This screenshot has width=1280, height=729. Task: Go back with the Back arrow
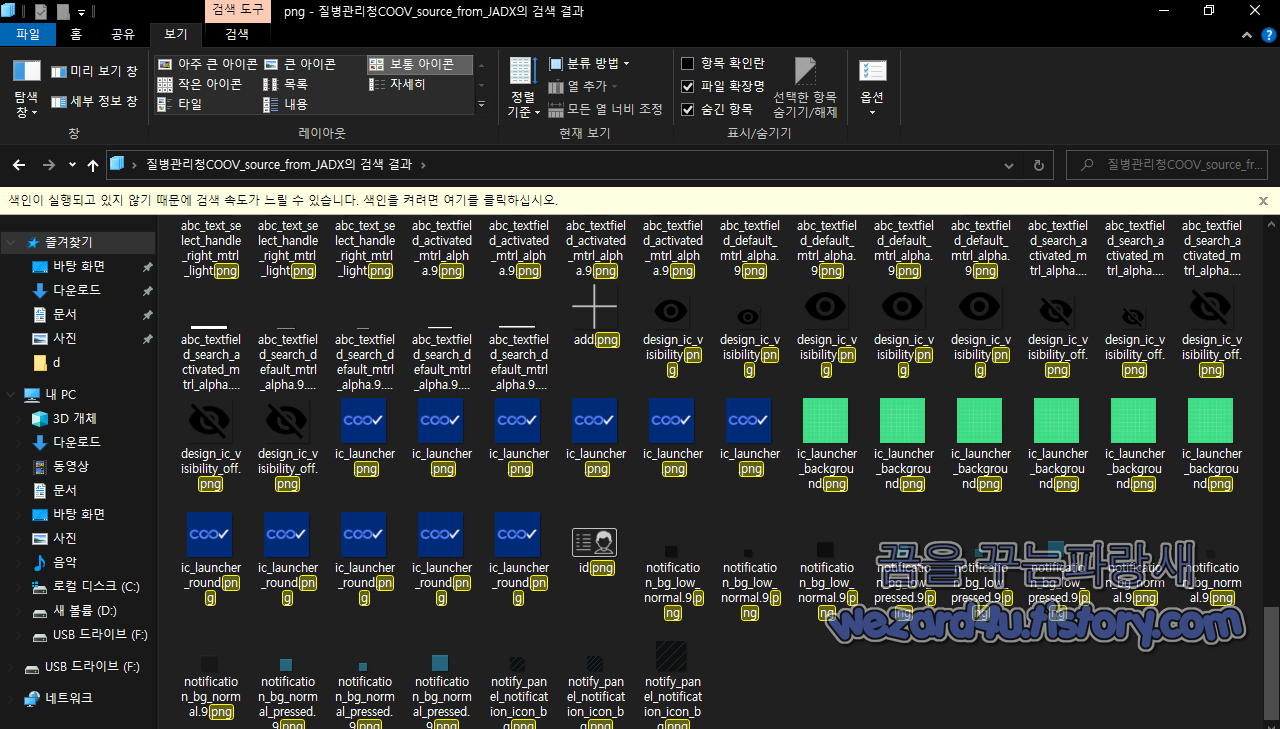[x=18, y=164]
